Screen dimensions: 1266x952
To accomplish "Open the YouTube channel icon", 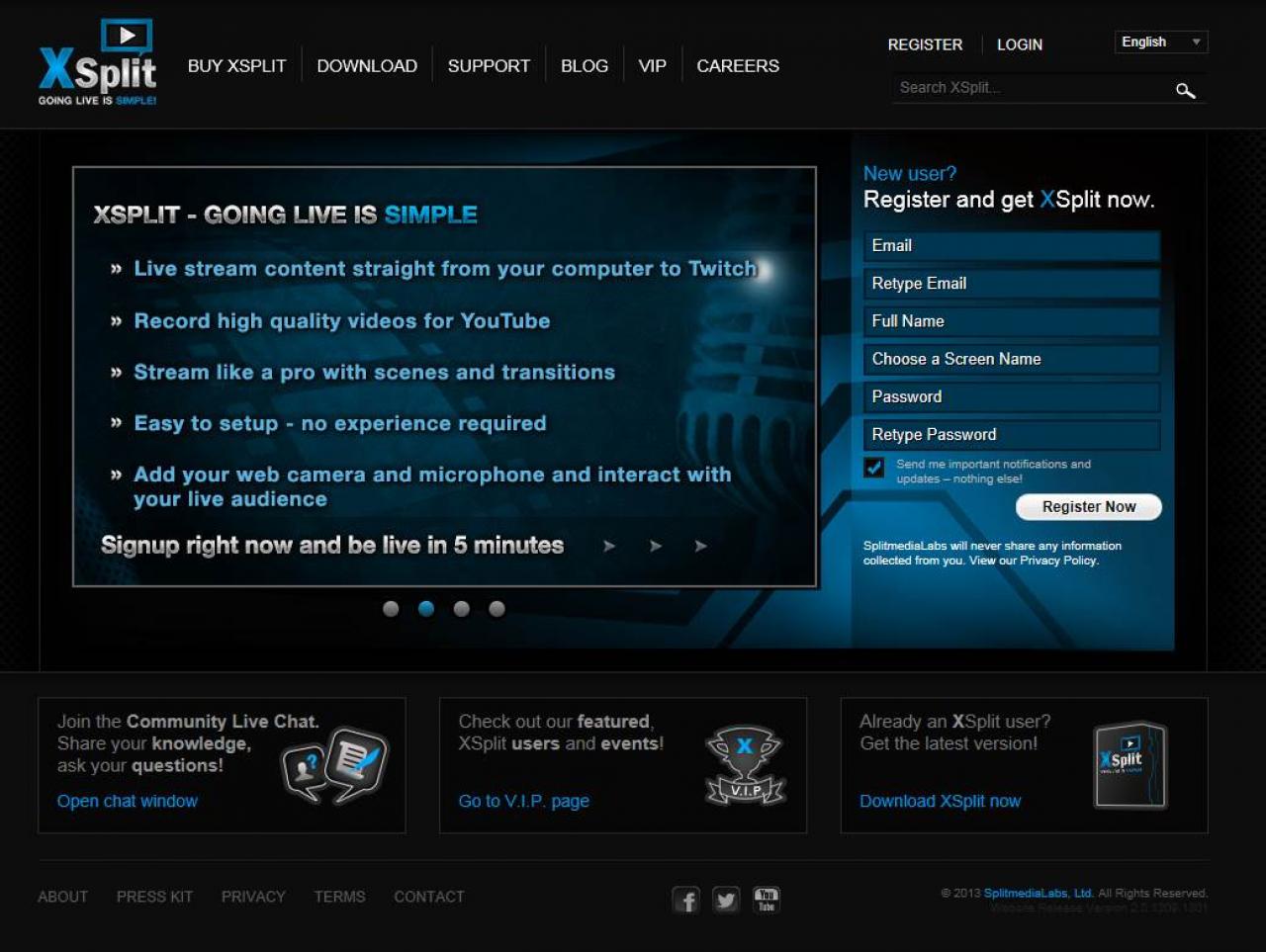I will point(767,900).
